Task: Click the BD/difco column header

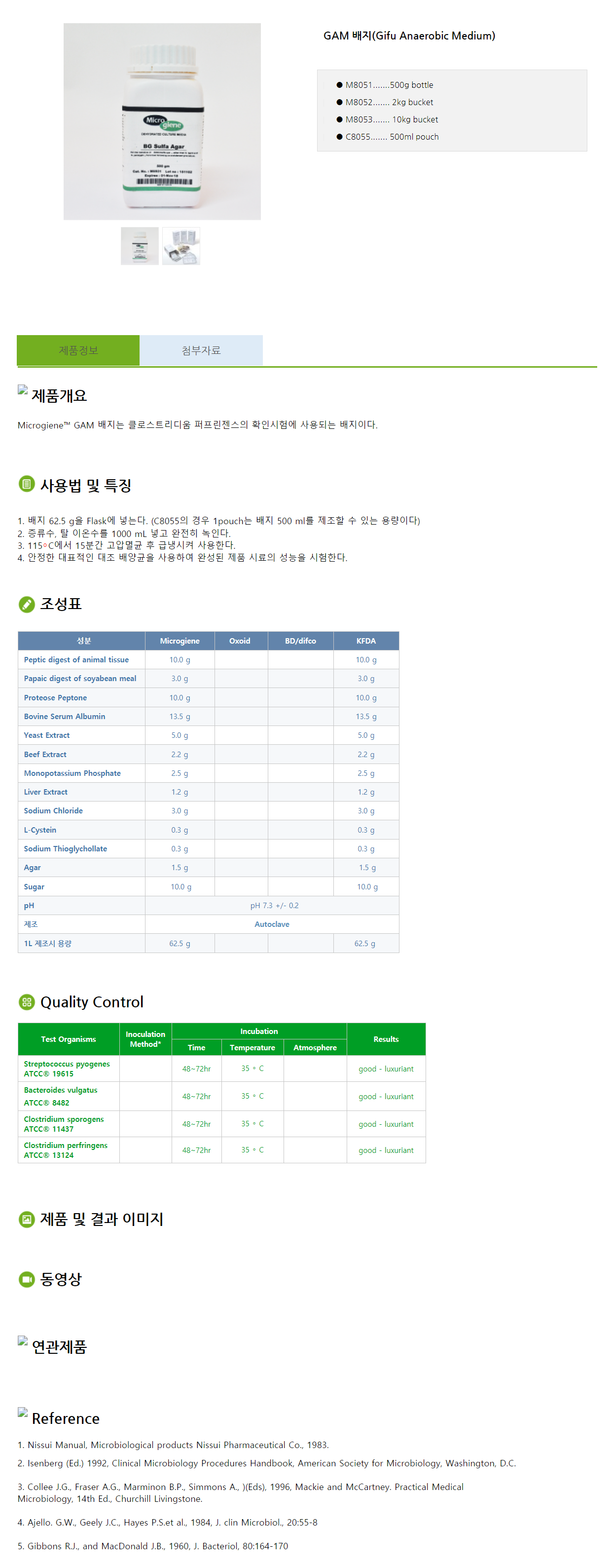Action: (300, 641)
